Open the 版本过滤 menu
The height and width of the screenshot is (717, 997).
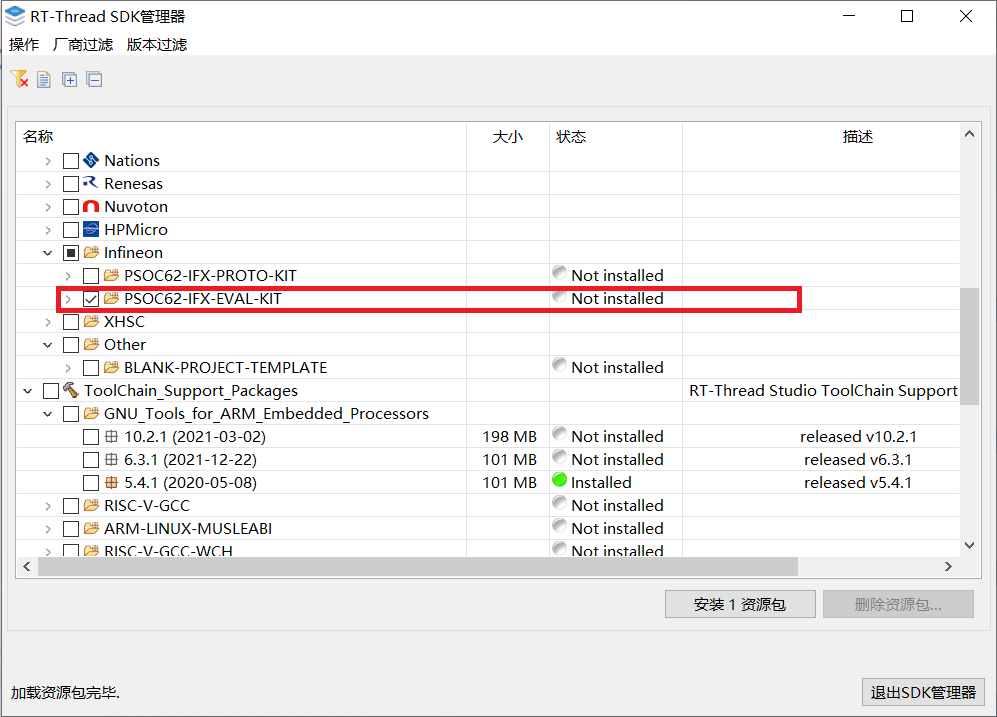[x=157, y=44]
